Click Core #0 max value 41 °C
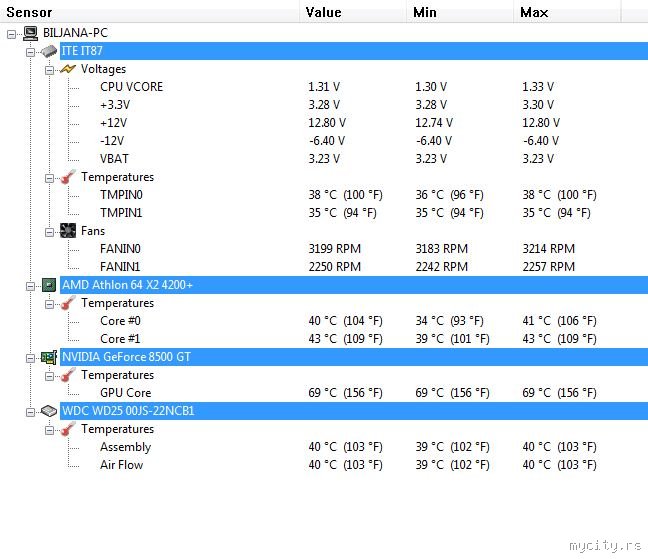This screenshot has width=648, height=559. coord(560,321)
